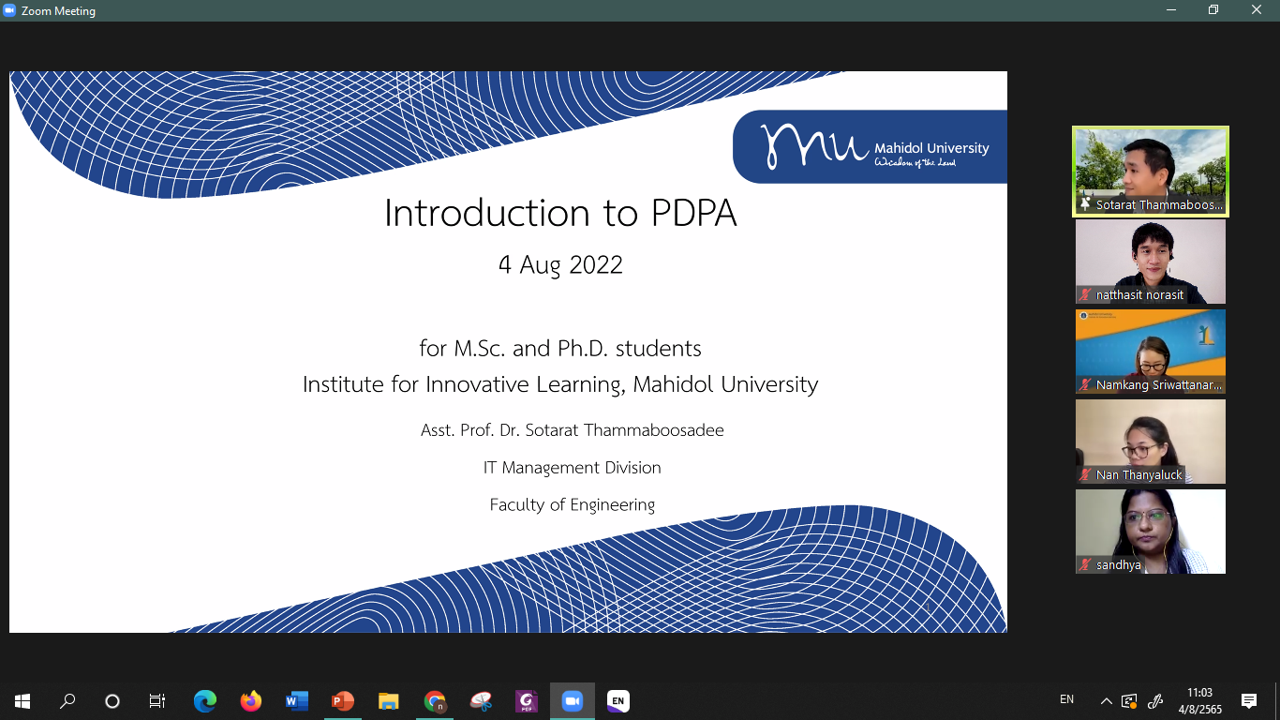Open the notification action center
The height and width of the screenshot is (720, 1280).
(1249, 701)
